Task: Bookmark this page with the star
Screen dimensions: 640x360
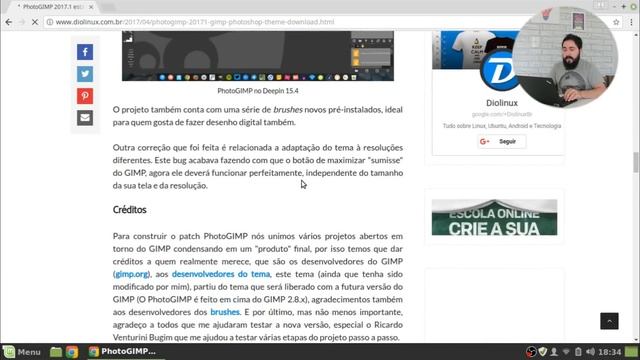Action: pyautogui.click(x=616, y=22)
